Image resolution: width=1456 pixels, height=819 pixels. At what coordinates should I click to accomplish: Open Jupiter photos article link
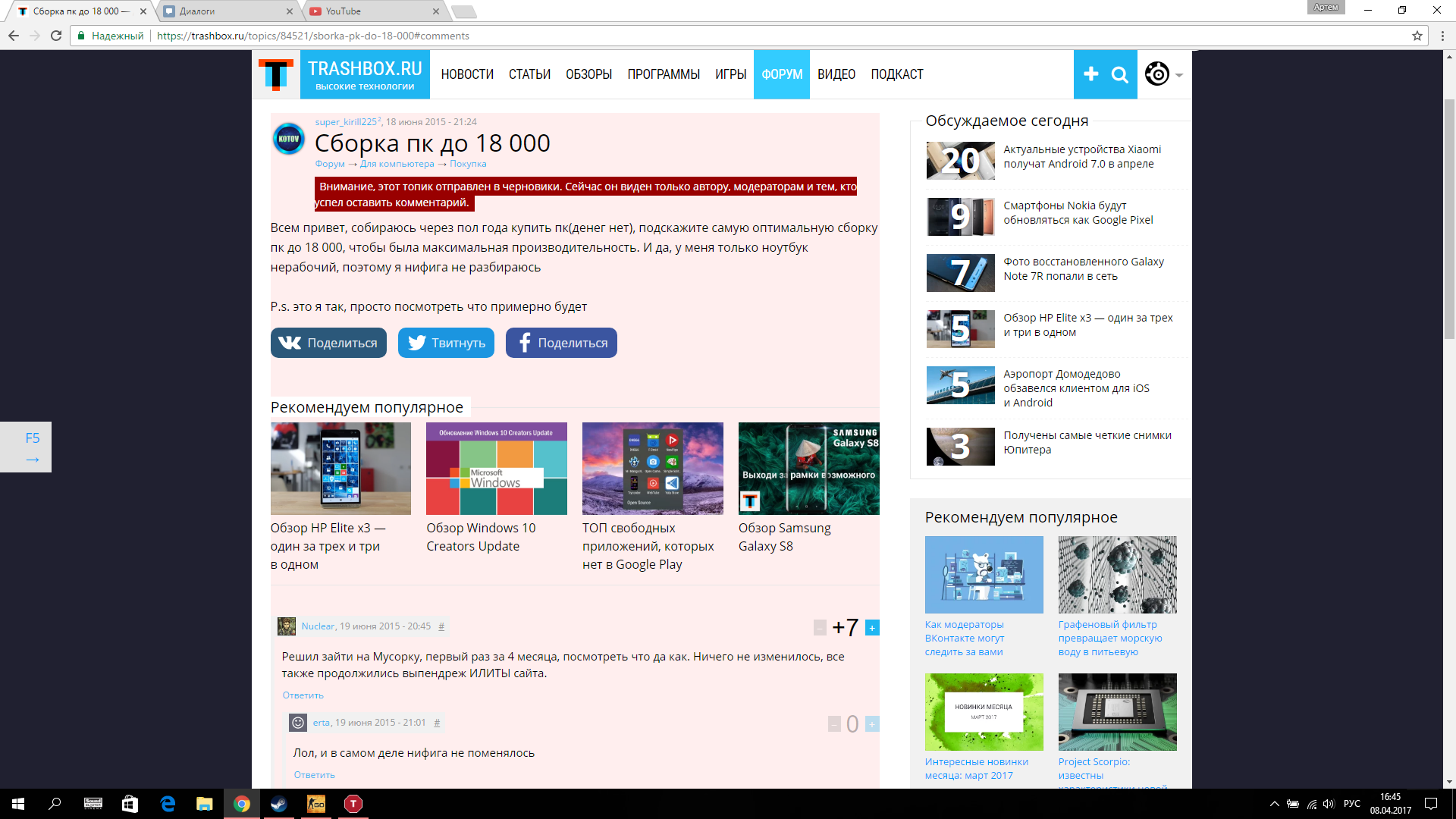1087,443
